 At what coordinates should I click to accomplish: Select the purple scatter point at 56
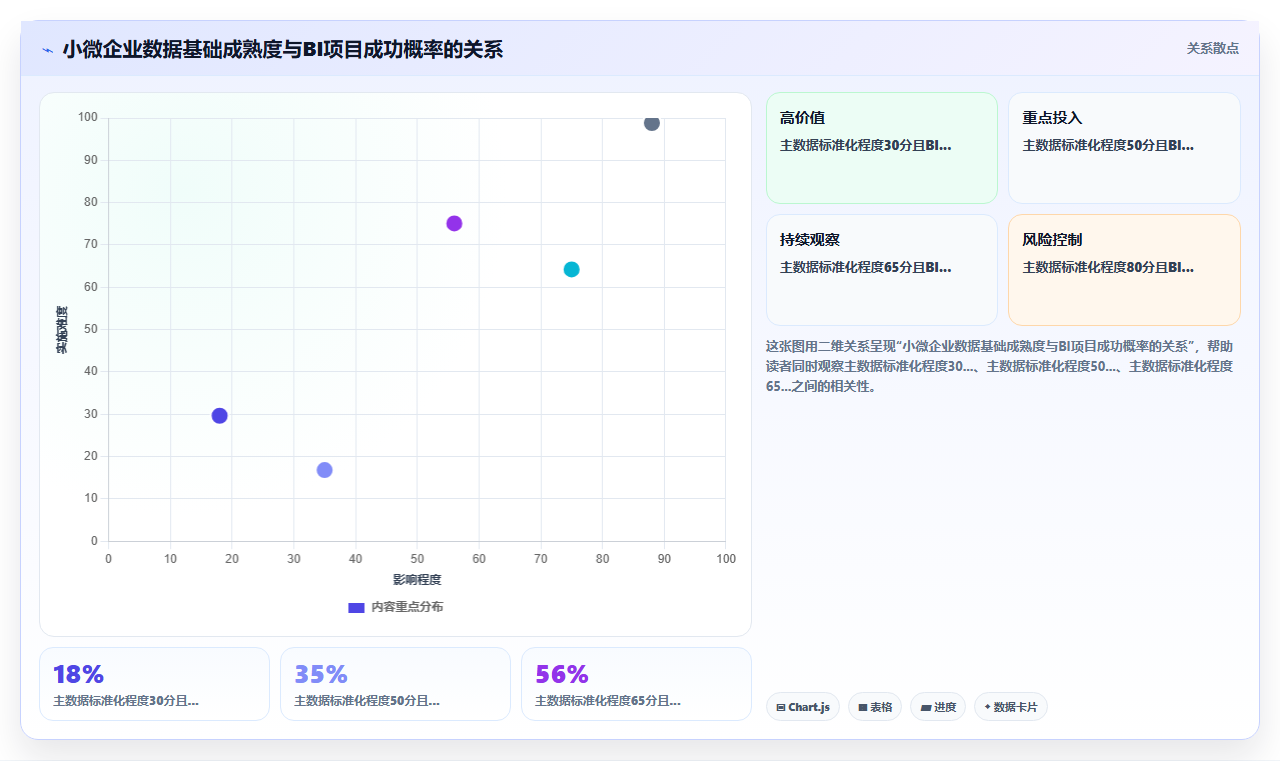[x=454, y=223]
